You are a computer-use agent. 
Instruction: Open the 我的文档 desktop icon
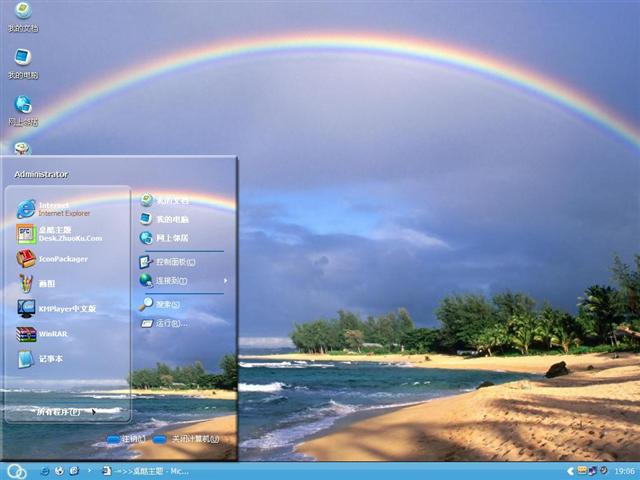point(23,17)
